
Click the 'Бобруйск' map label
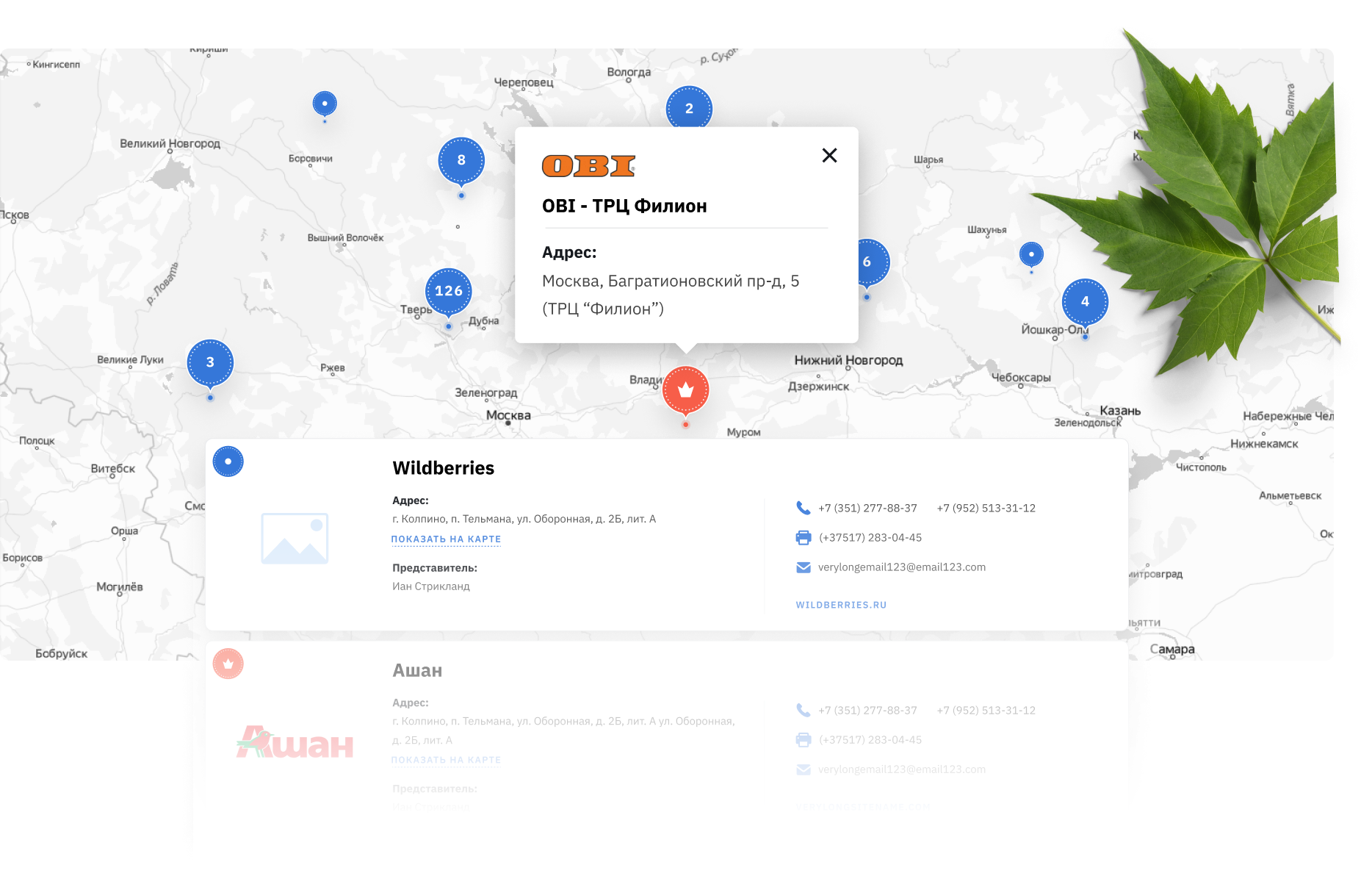(62, 653)
